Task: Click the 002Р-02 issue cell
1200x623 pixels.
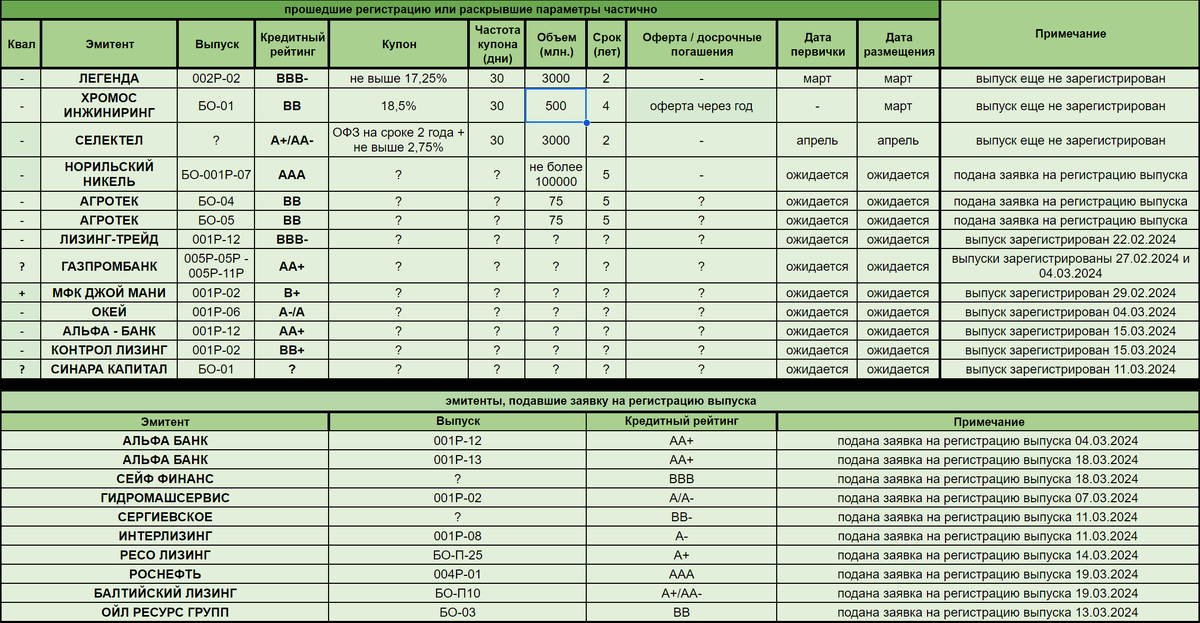Action: [216, 78]
